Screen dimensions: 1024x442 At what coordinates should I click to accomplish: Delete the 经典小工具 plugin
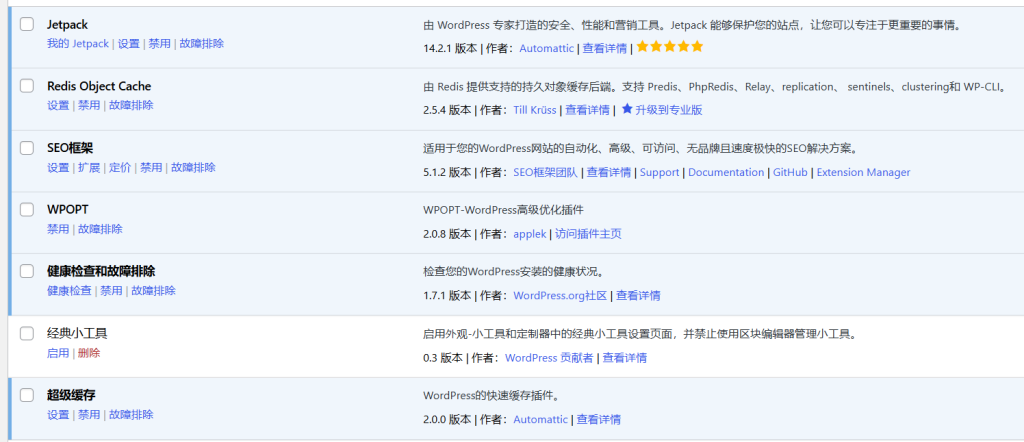click(x=89, y=353)
